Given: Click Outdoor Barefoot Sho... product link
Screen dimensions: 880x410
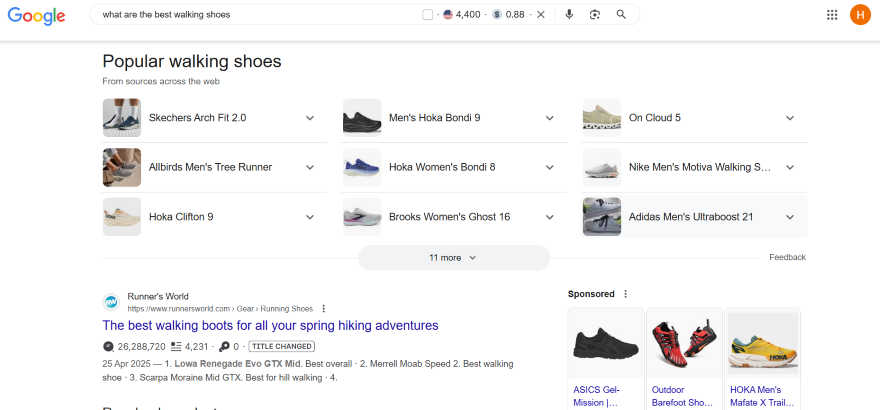Looking at the screenshot, I should (682, 396).
